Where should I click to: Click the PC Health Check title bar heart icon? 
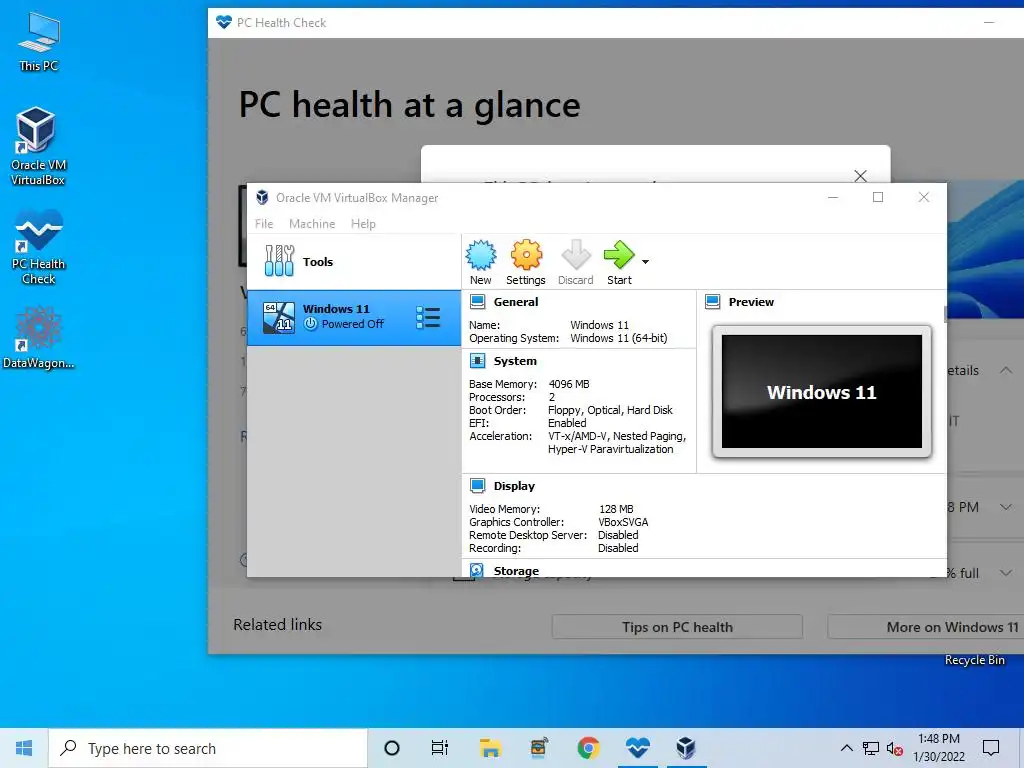pos(223,22)
